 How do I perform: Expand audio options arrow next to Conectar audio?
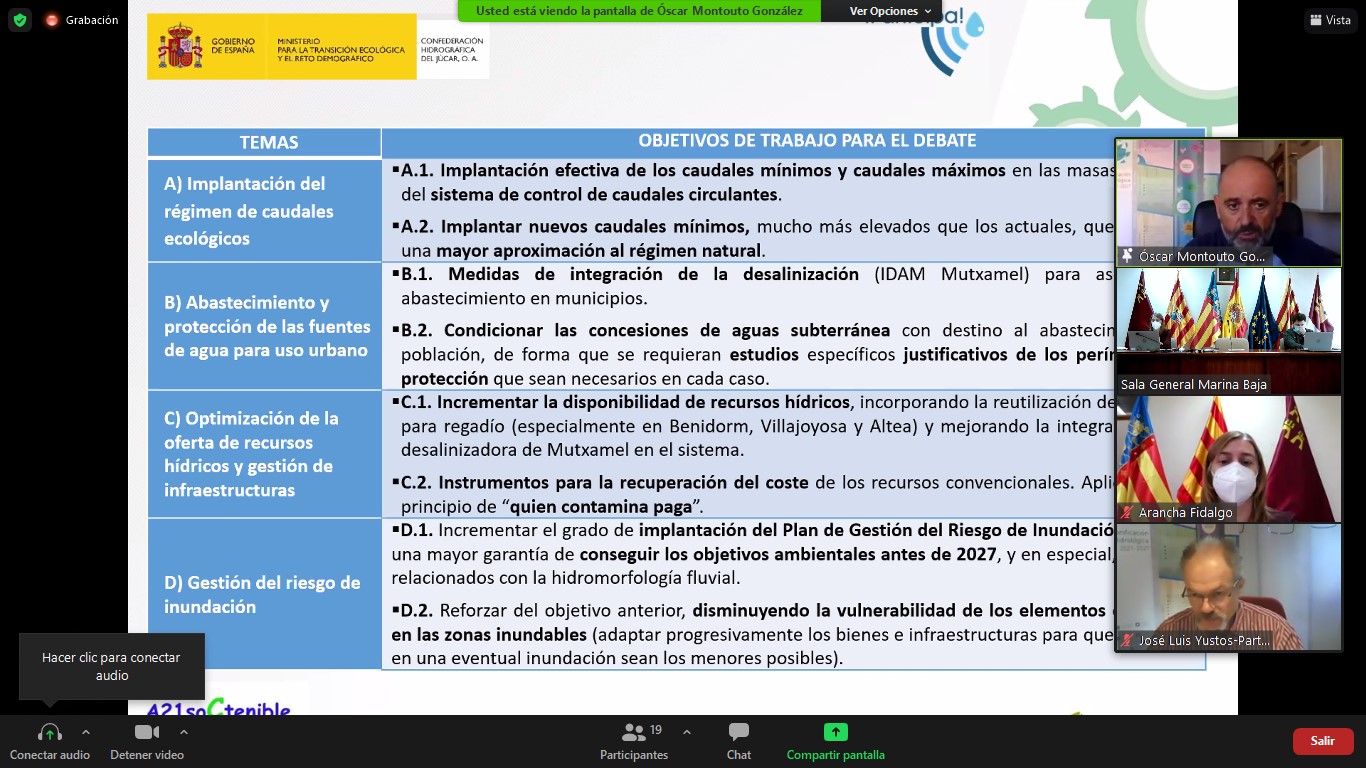[x=86, y=732]
